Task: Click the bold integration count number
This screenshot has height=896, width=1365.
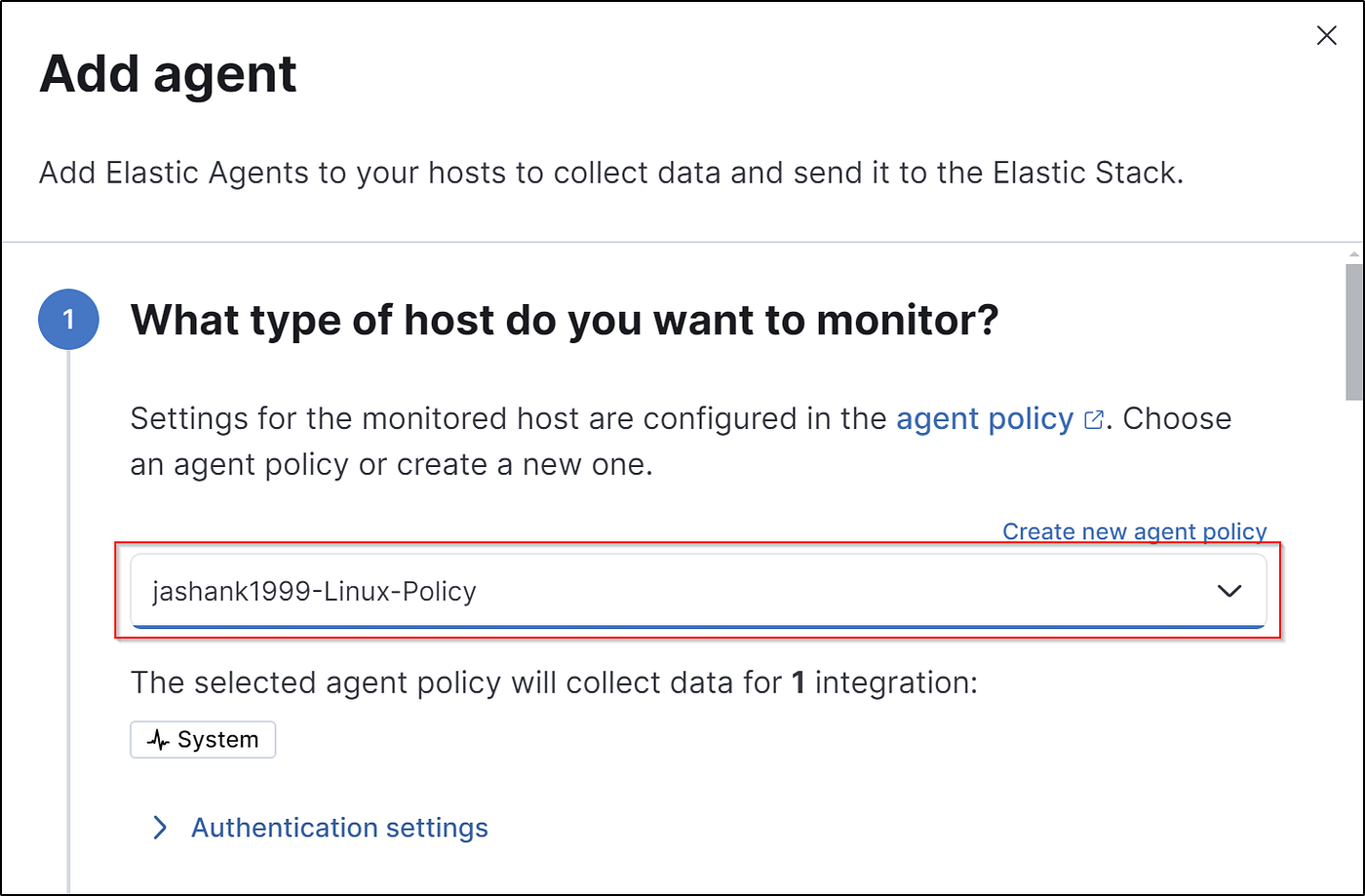Action: click(799, 682)
